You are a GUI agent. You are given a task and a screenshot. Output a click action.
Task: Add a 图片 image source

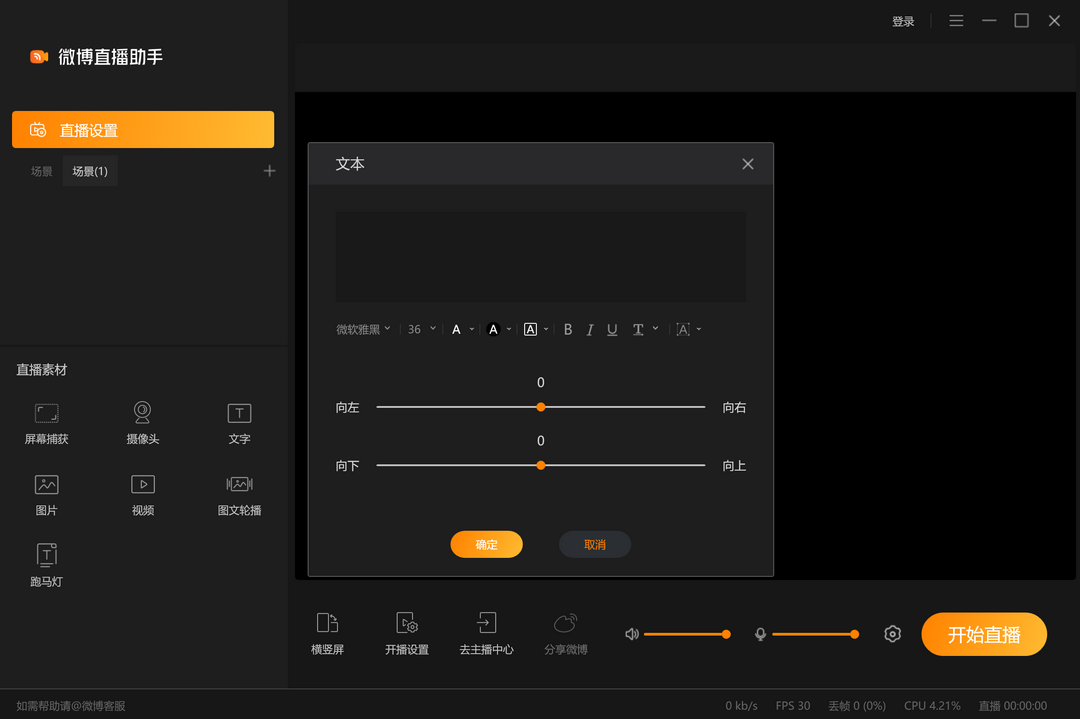click(x=46, y=493)
